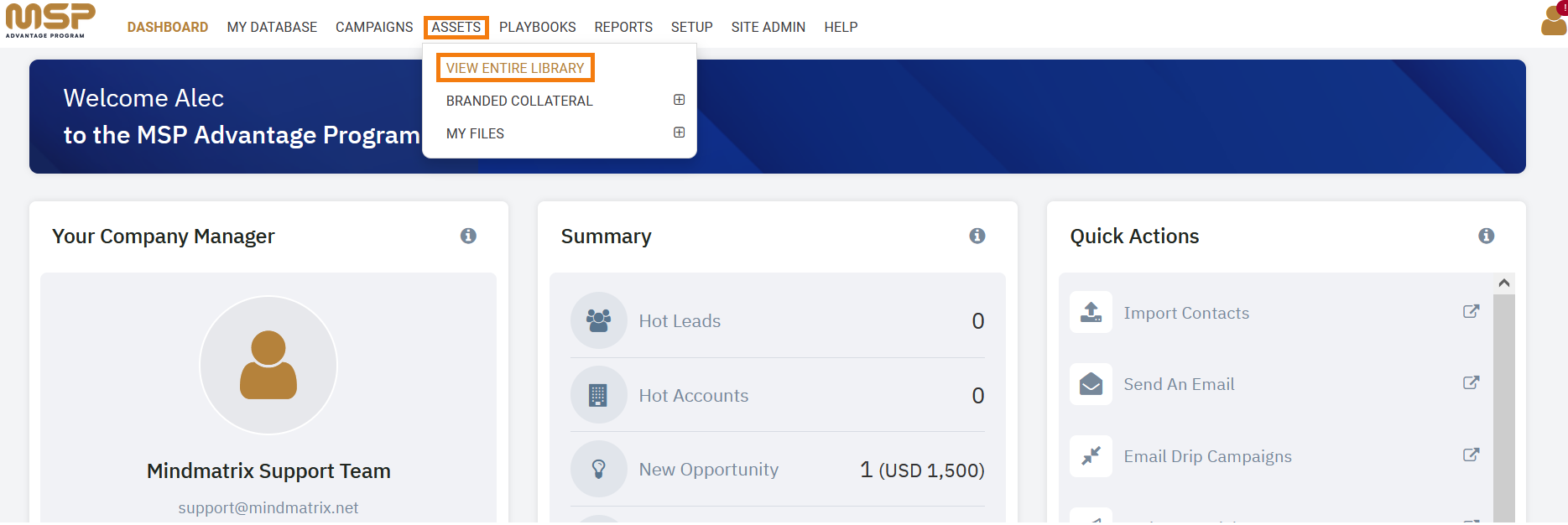Viewport: 1568px width, 525px height.
Task: Open the Setup menu
Action: coord(692,27)
